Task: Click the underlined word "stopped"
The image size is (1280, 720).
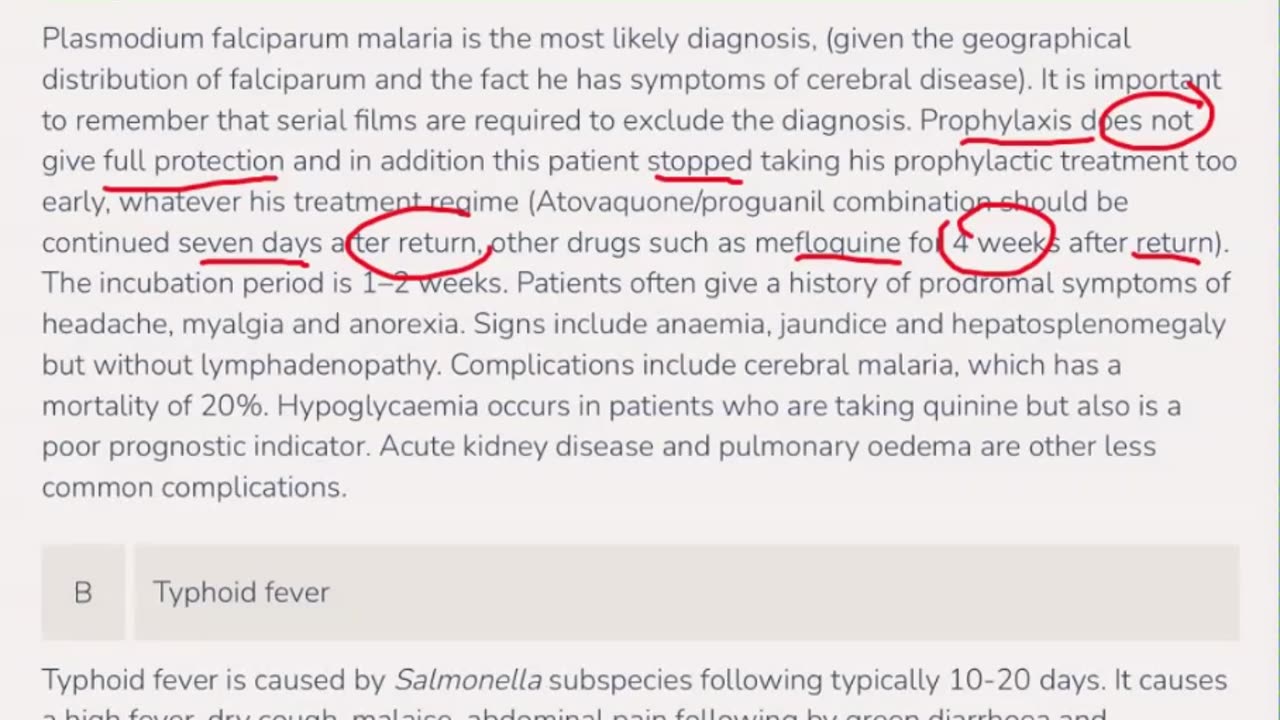Action: tap(699, 161)
